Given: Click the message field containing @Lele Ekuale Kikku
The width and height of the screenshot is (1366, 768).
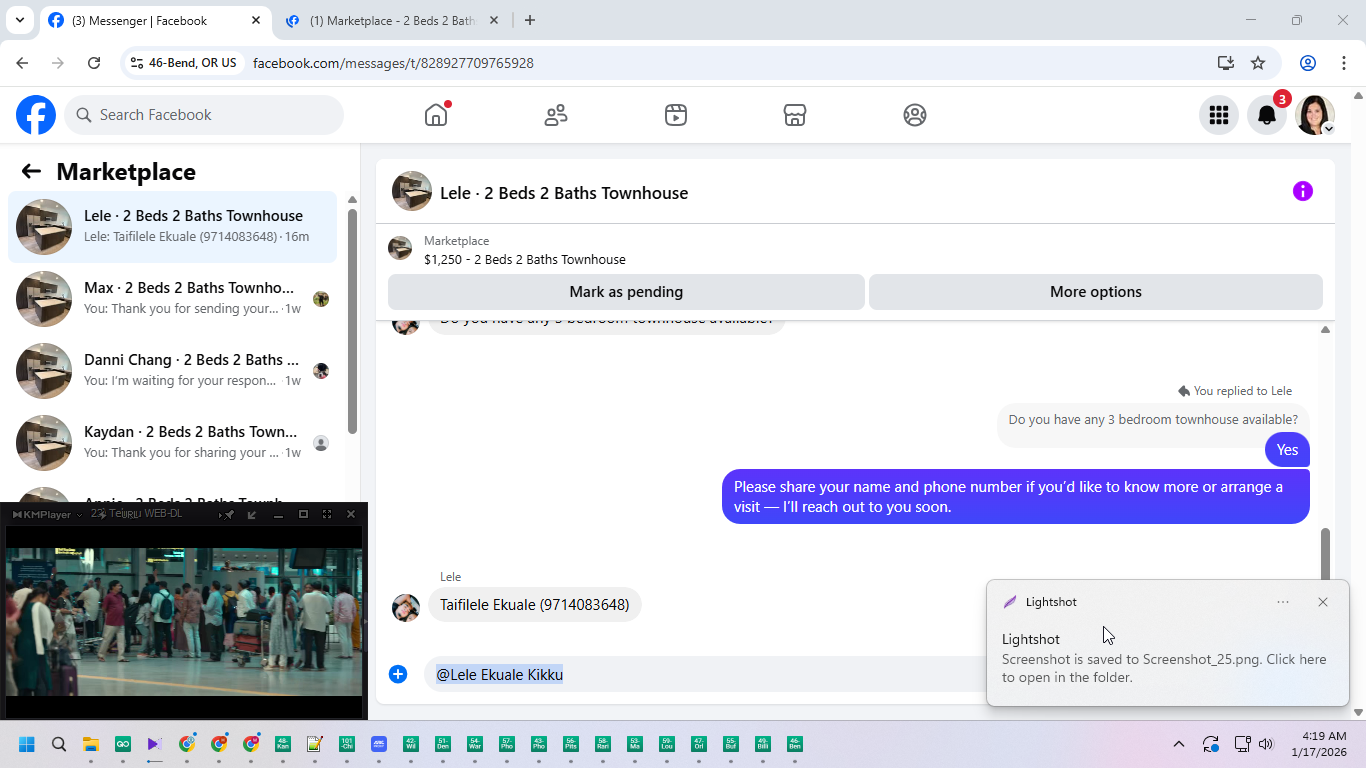Looking at the screenshot, I should click(x=705, y=674).
